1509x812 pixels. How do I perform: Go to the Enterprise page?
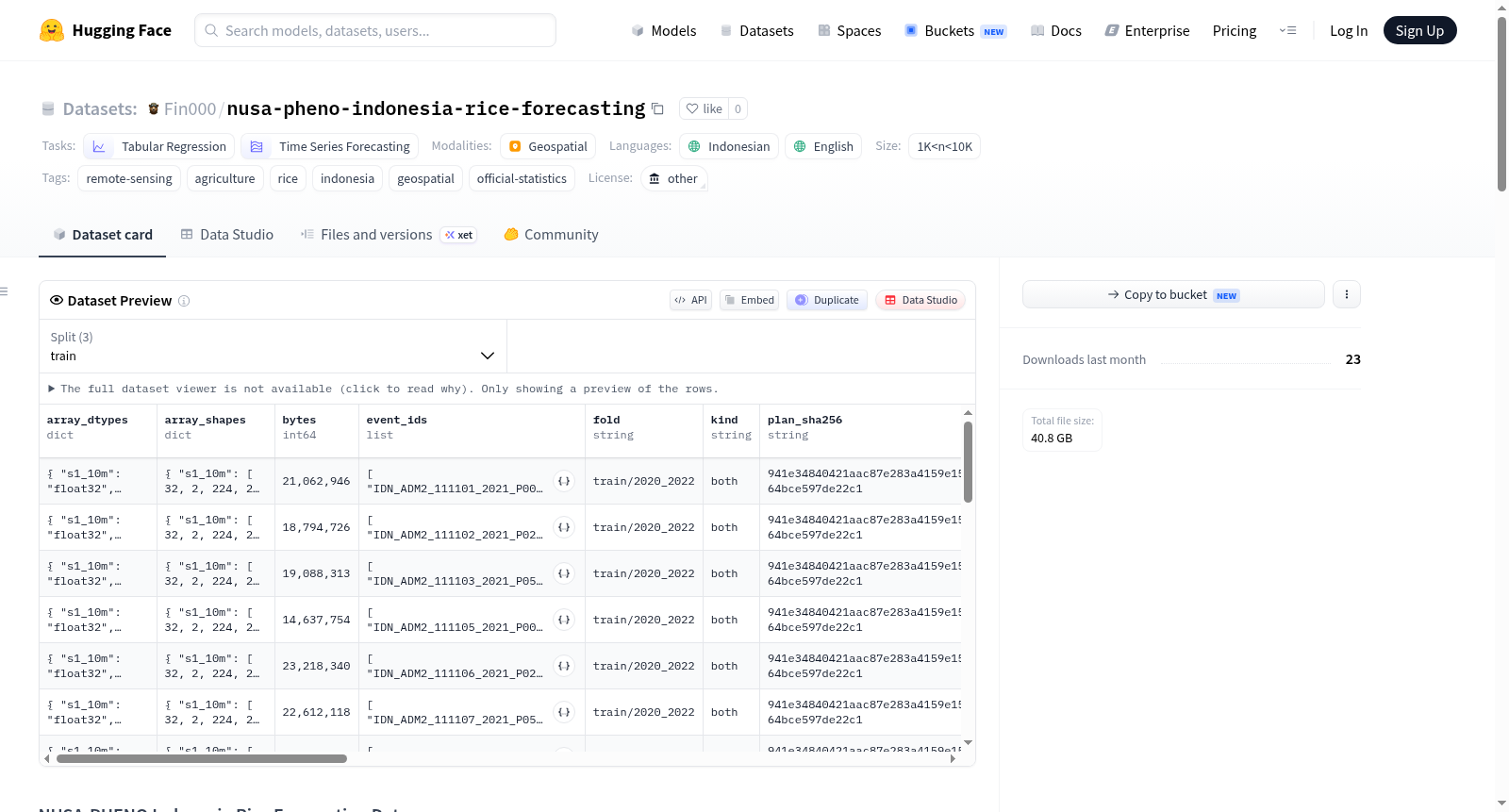[1148, 31]
